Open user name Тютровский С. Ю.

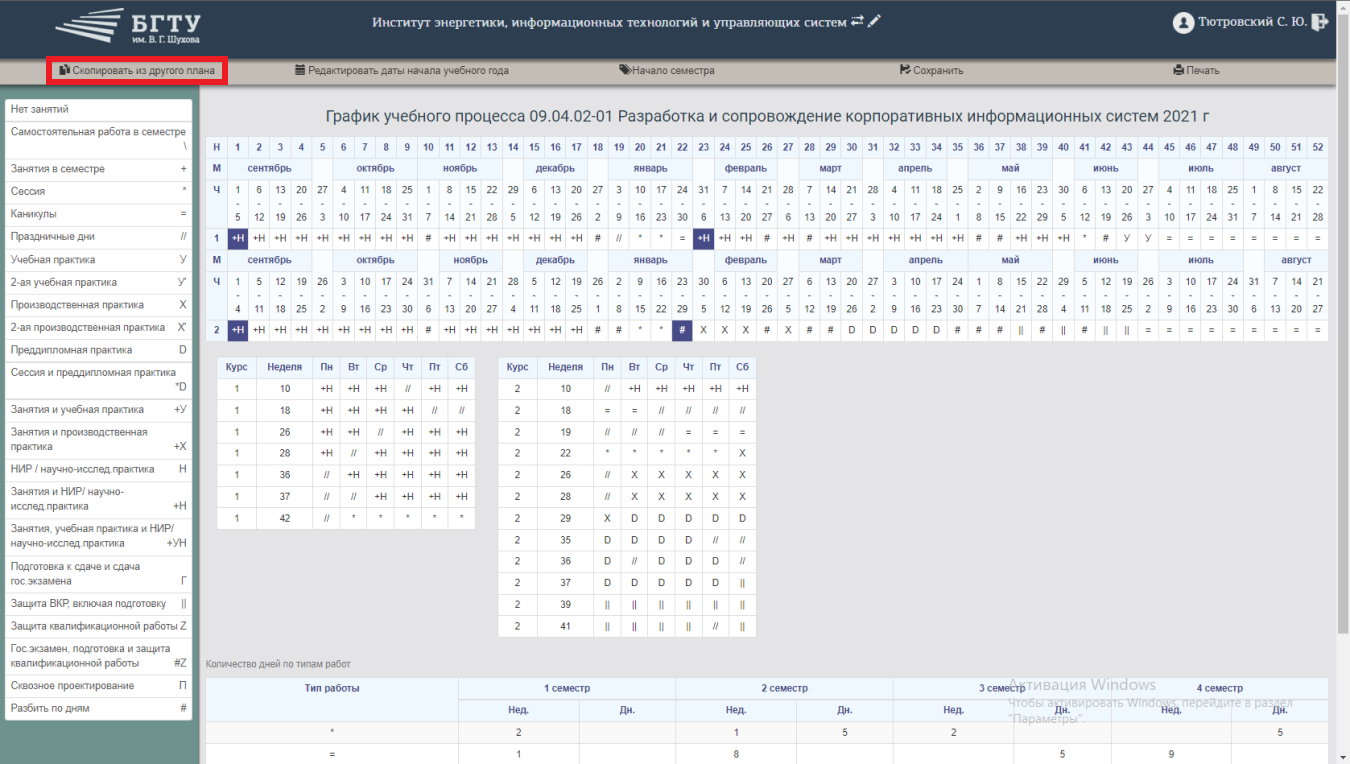pyautogui.click(x=1252, y=22)
